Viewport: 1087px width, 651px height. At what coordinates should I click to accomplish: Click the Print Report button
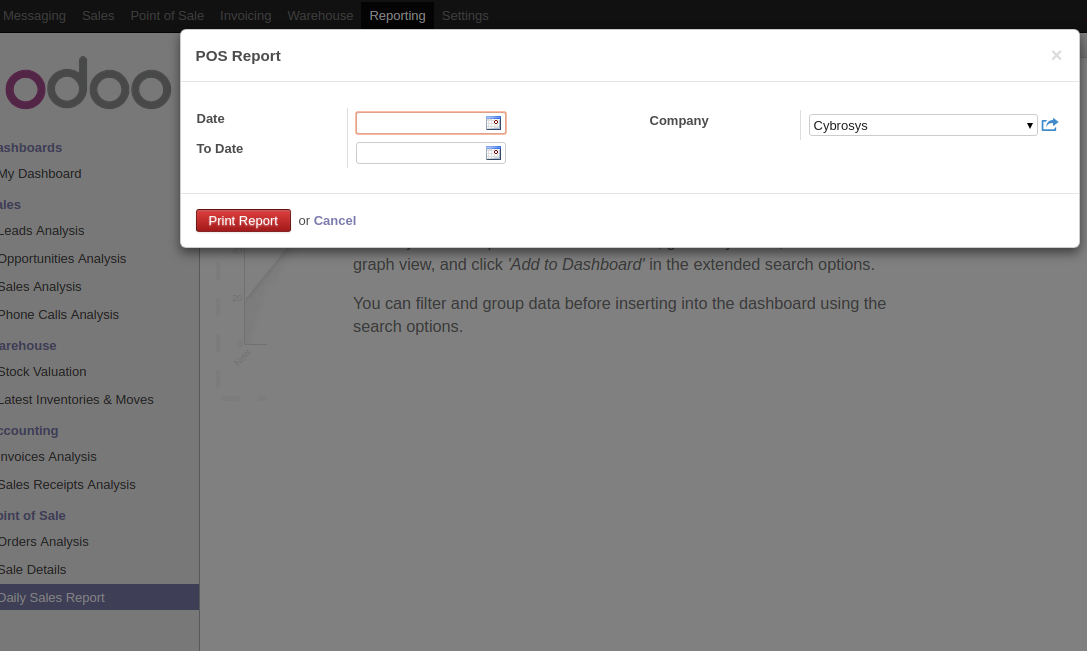click(243, 220)
